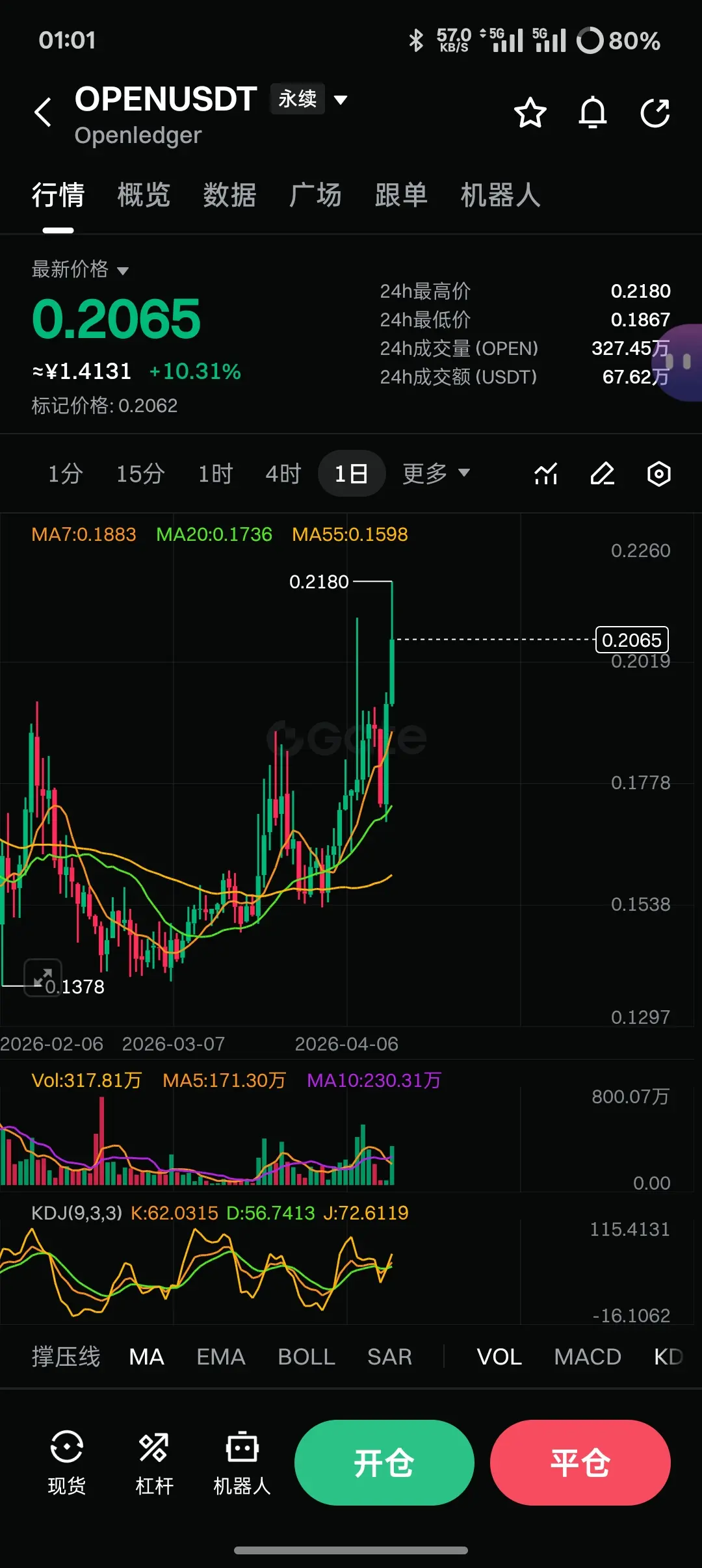Open chart settings hexagon icon

[659, 474]
